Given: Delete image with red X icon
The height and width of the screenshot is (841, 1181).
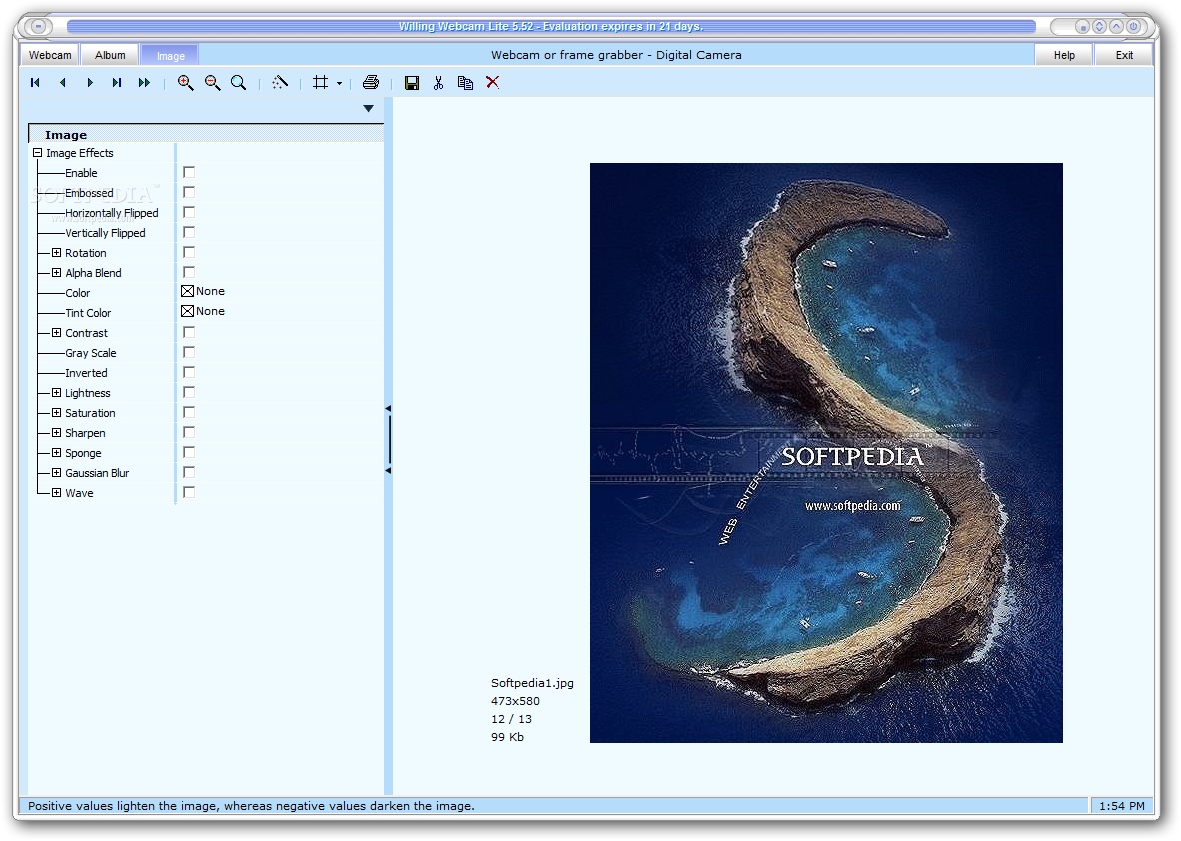Looking at the screenshot, I should click(493, 83).
